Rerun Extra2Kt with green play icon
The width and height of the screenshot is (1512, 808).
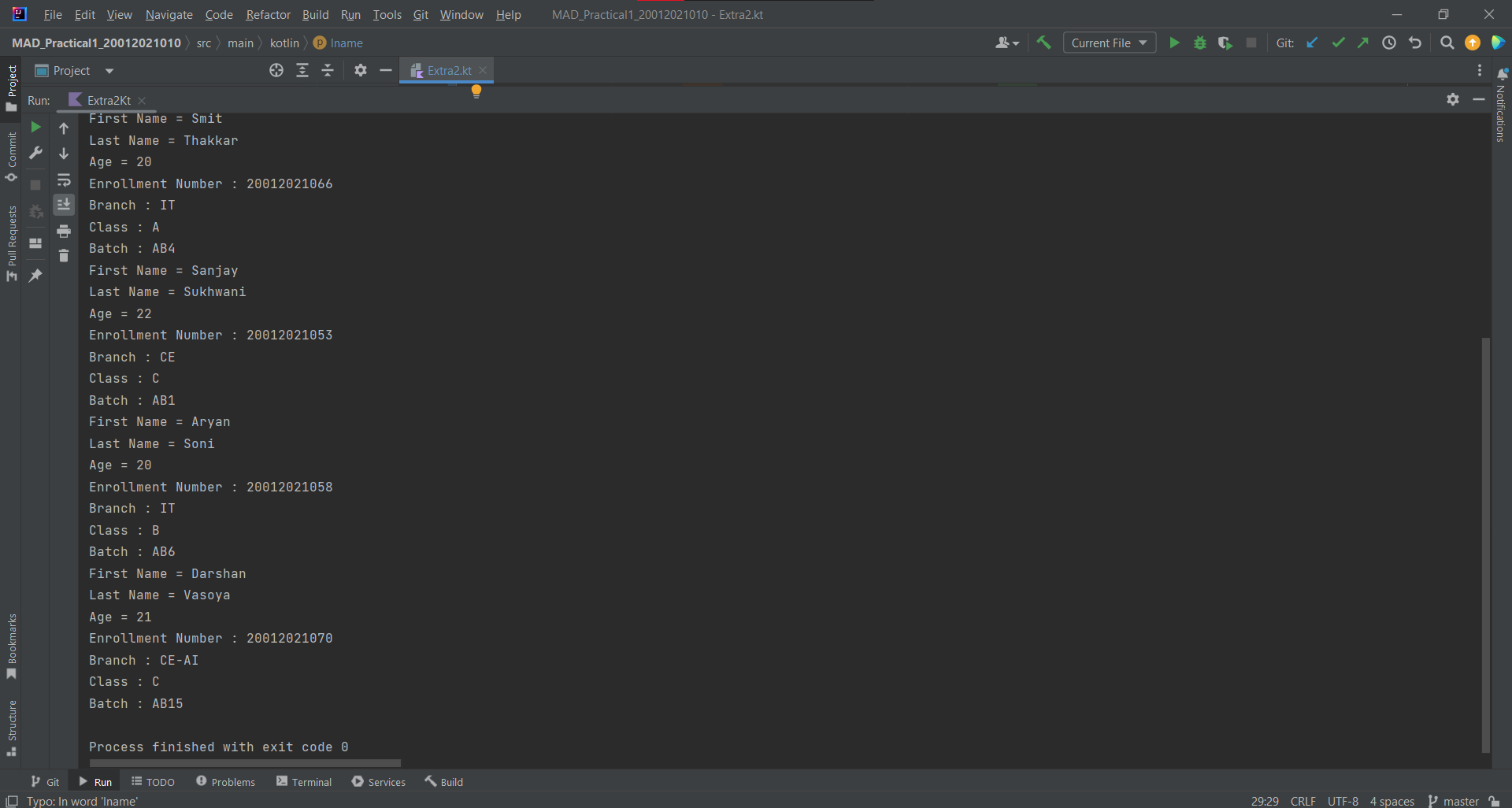point(35,127)
